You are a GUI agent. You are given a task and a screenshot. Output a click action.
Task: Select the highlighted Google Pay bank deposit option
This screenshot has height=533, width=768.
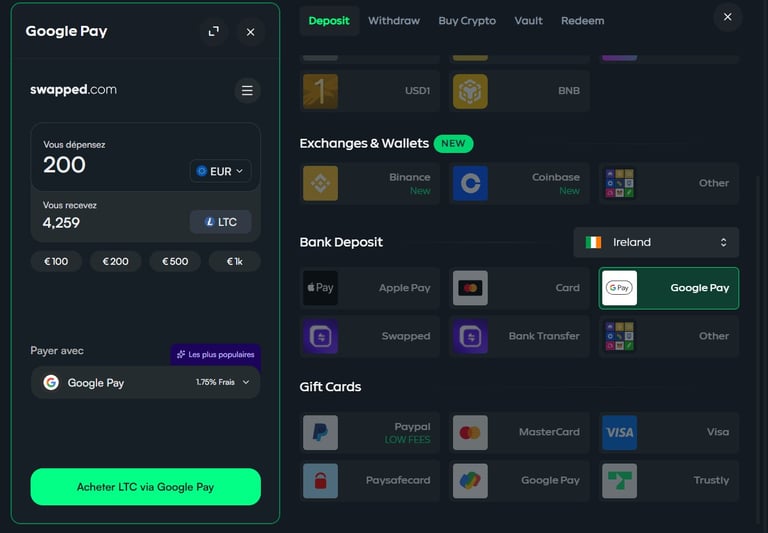(x=669, y=288)
